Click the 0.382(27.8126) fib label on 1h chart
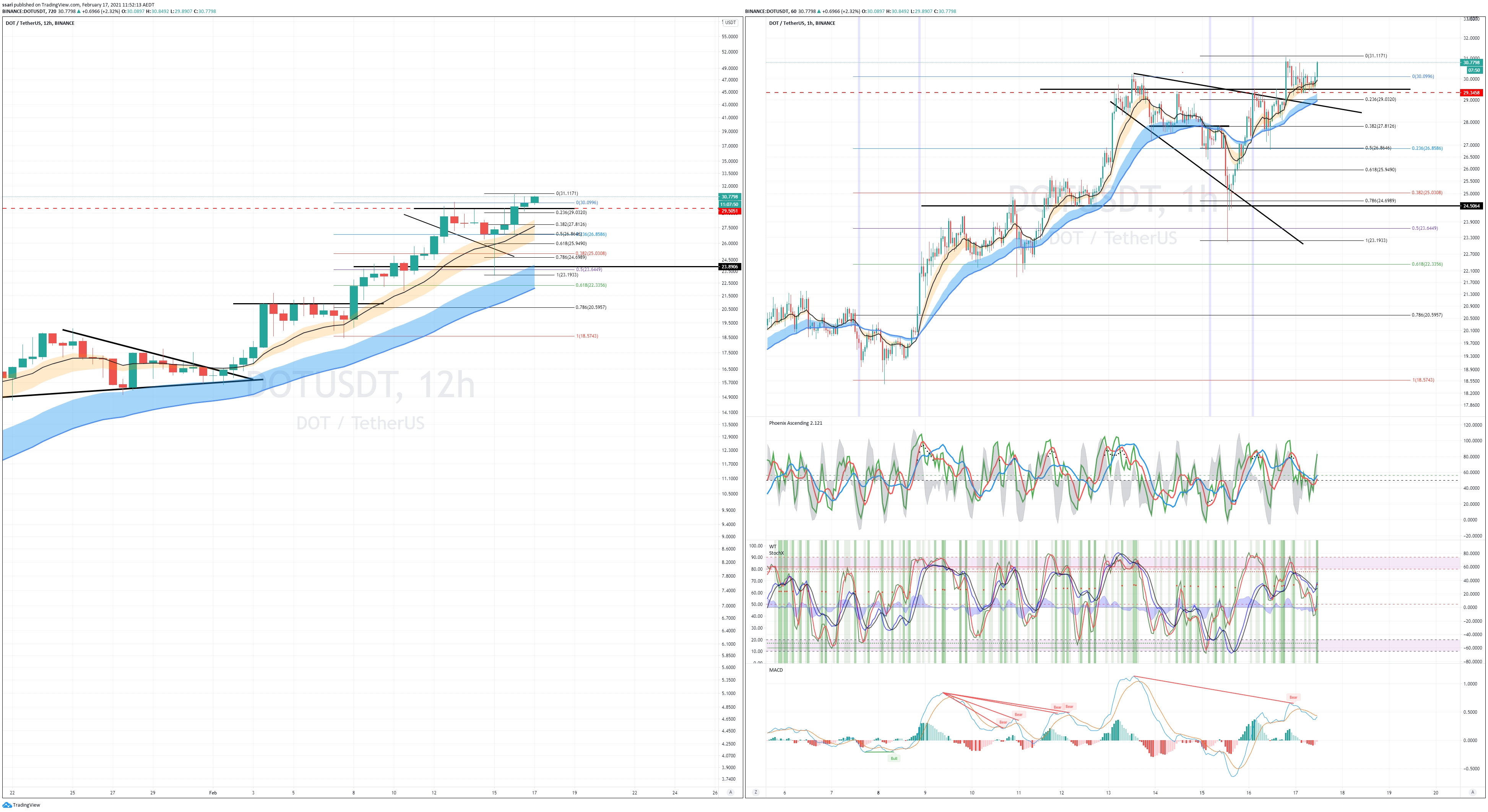The width and height of the screenshot is (1488, 812). [1381, 126]
